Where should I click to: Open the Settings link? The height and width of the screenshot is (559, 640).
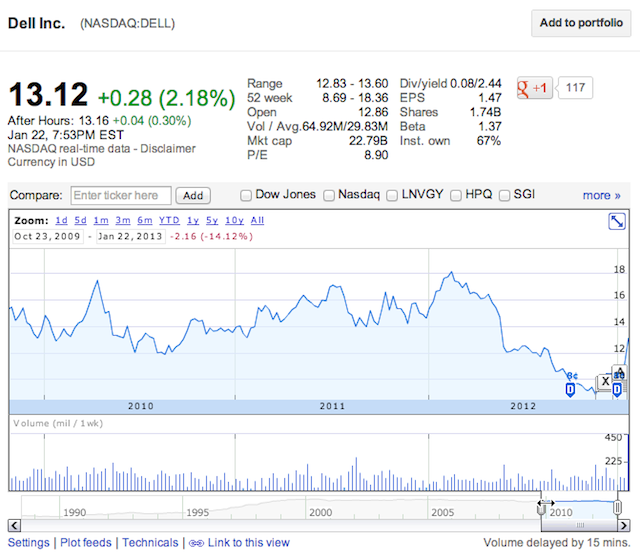click(29, 543)
